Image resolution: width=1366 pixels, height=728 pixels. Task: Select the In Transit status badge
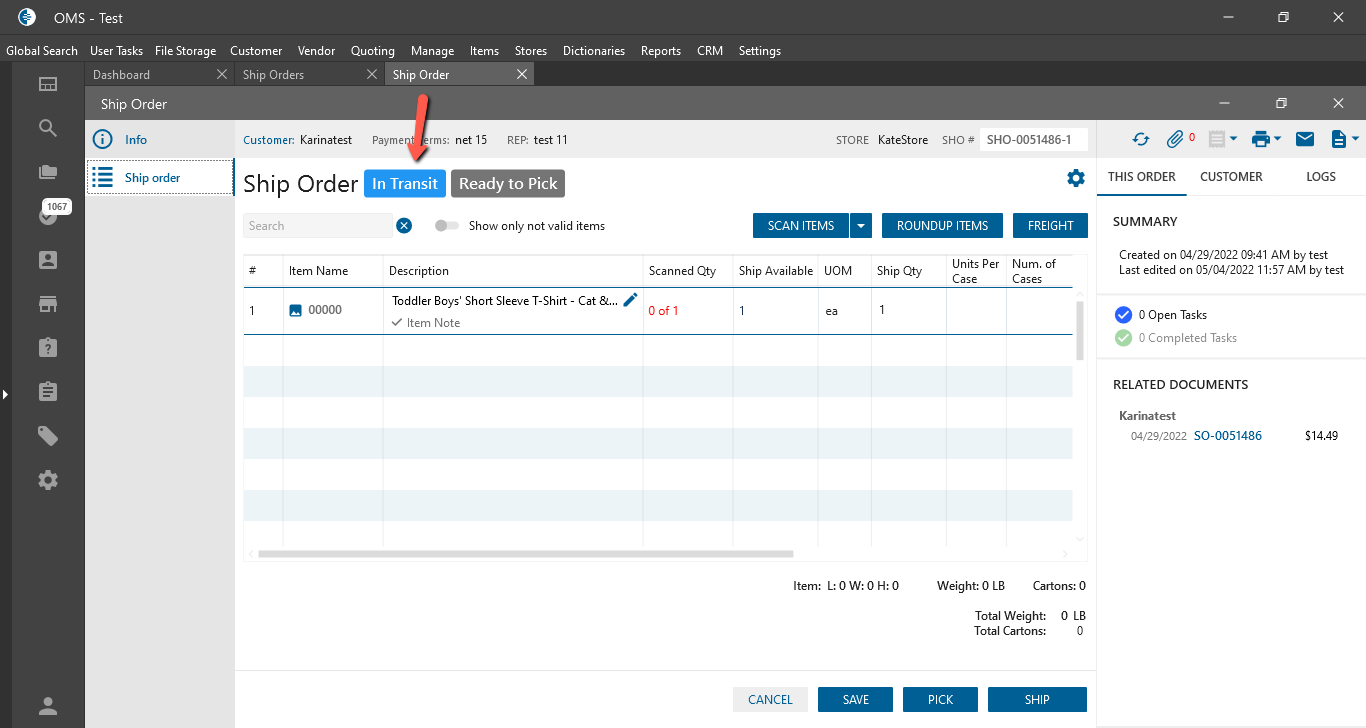click(x=405, y=184)
